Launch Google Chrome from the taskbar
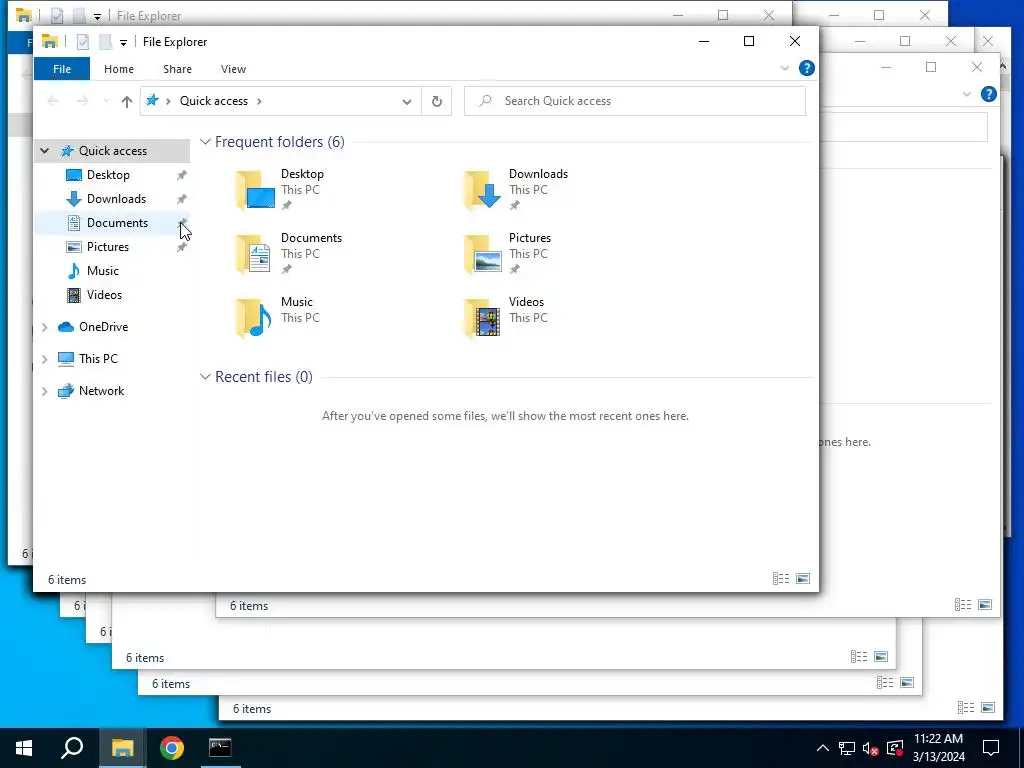This screenshot has height=768, width=1024. pos(172,748)
